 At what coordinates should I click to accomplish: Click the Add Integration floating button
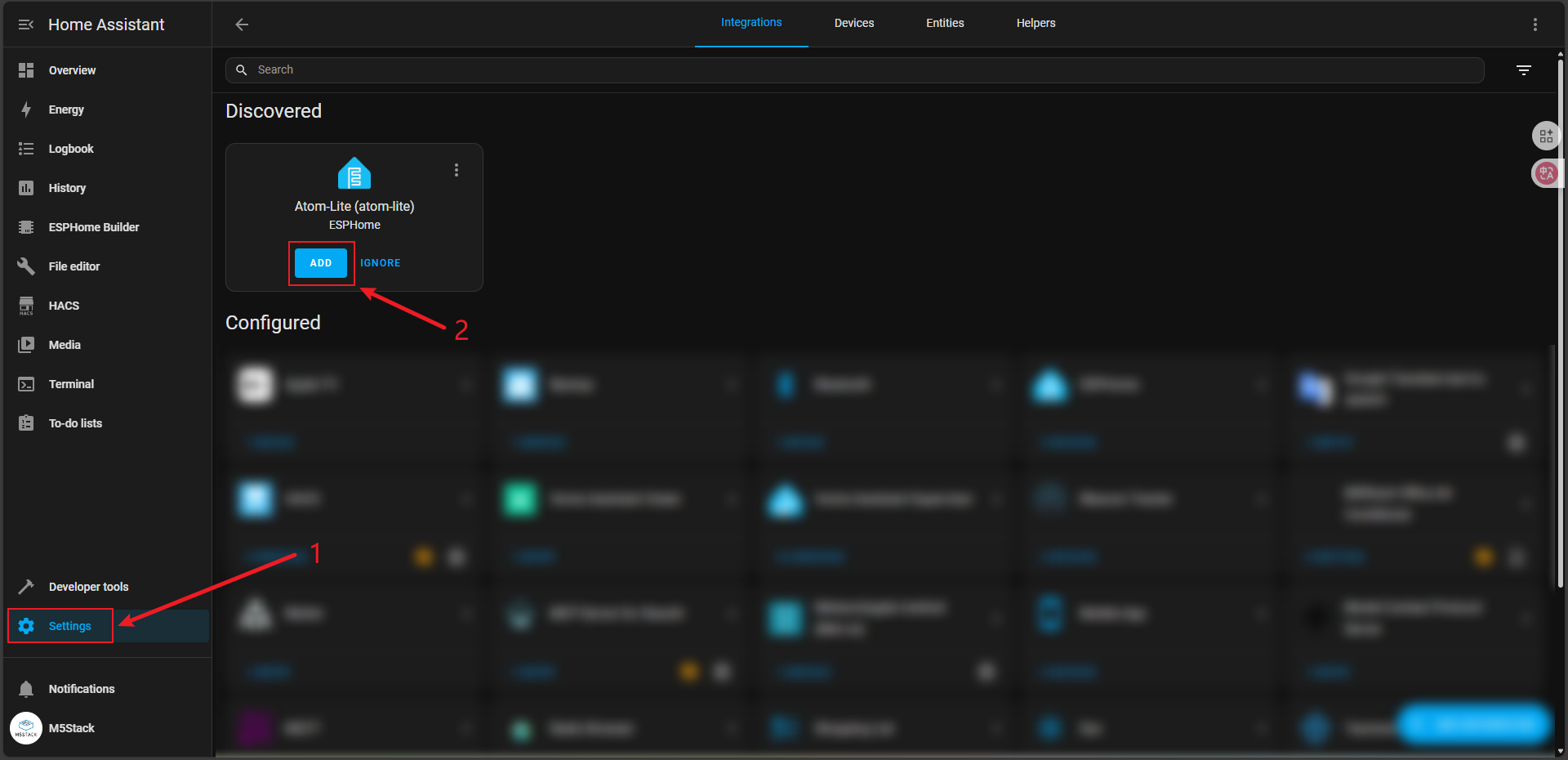pyautogui.click(x=1475, y=724)
